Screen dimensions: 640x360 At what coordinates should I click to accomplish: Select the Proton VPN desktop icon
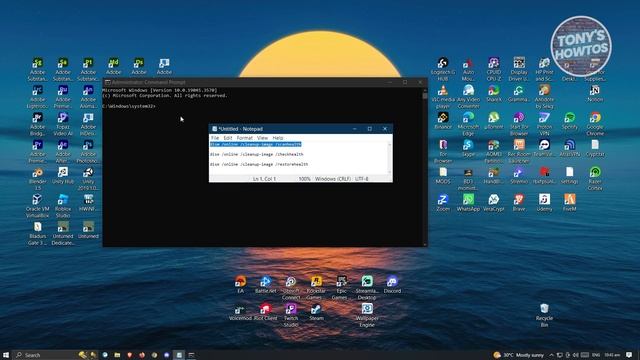click(544, 124)
